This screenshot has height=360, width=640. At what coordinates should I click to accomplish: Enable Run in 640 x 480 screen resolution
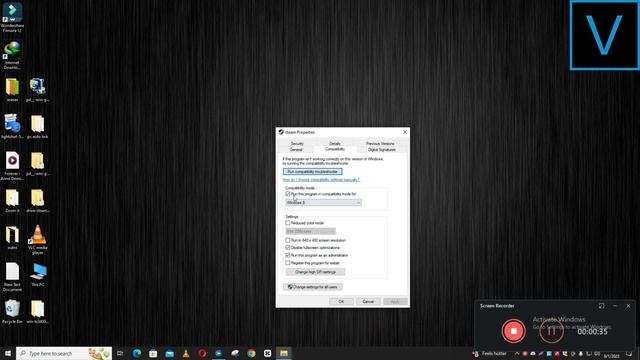pyautogui.click(x=288, y=240)
